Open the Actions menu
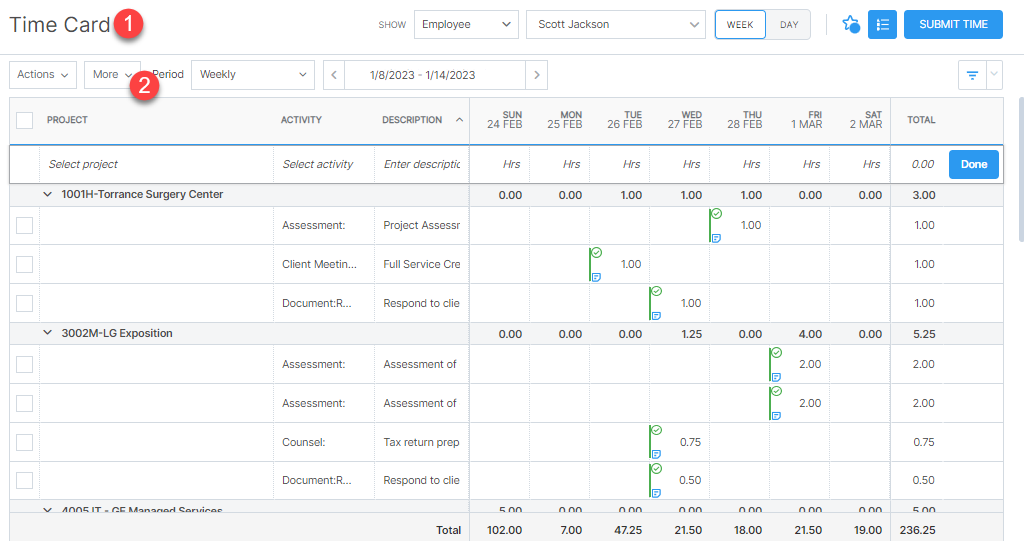 (x=43, y=75)
